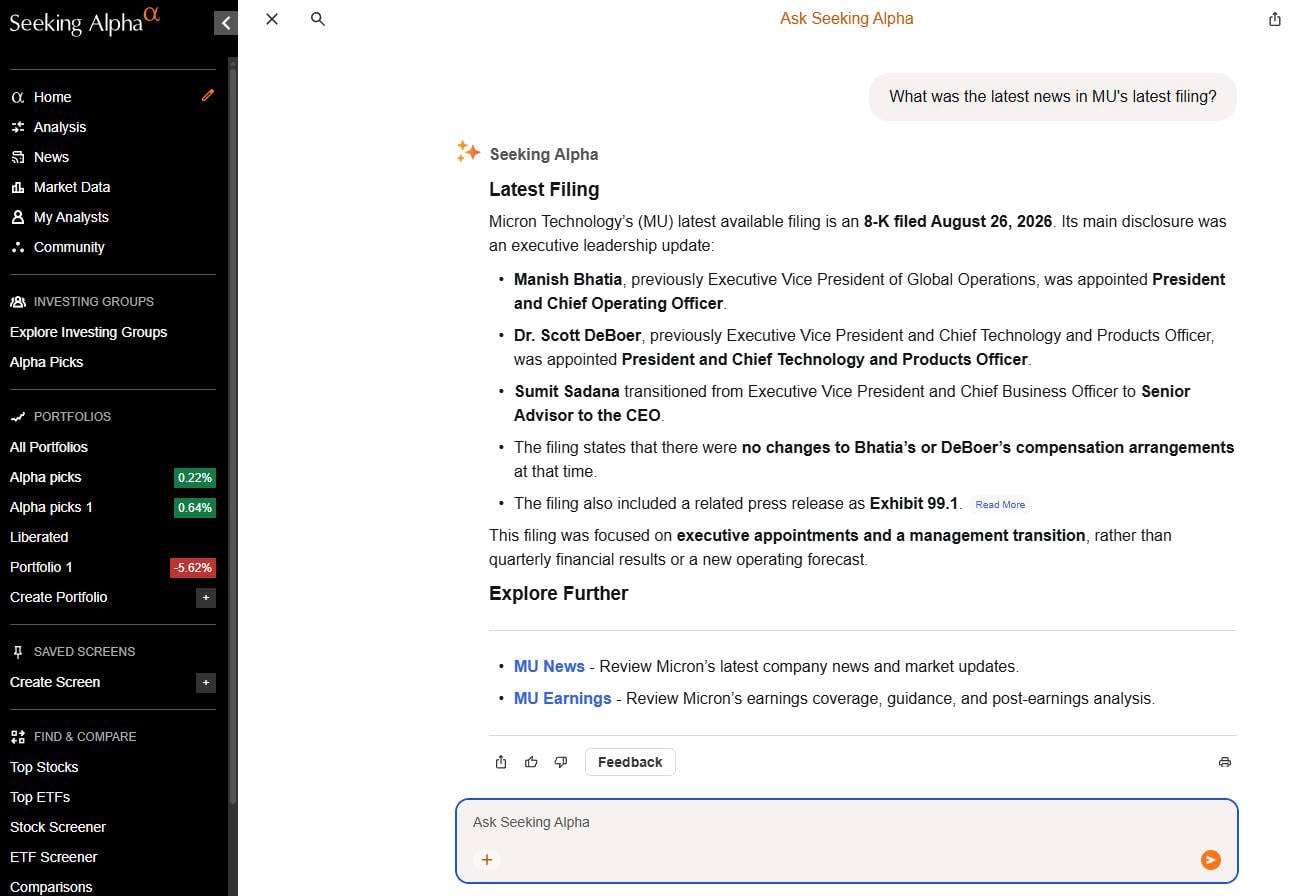1297x896 pixels.
Task: Click the Investing Groups header
Action: click(x=82, y=301)
